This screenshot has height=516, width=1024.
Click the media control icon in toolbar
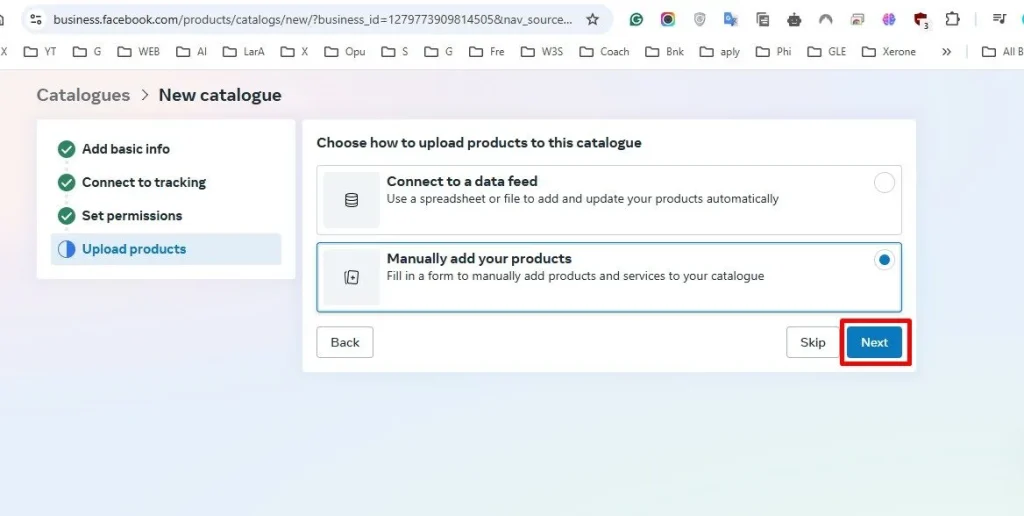tap(999, 20)
